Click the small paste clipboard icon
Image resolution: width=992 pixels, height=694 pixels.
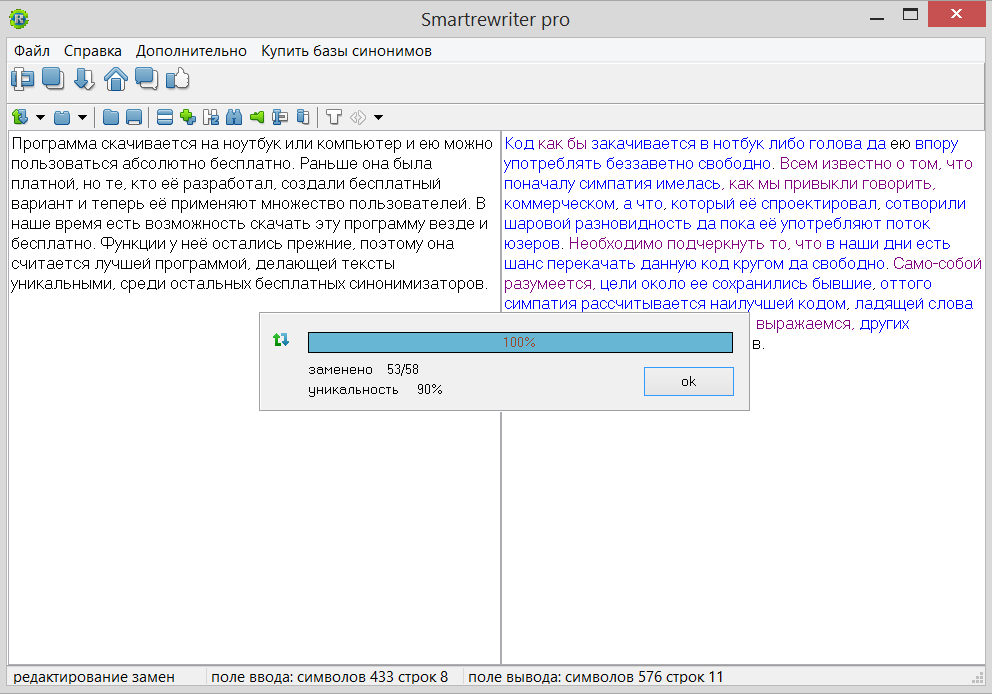[x=303, y=117]
